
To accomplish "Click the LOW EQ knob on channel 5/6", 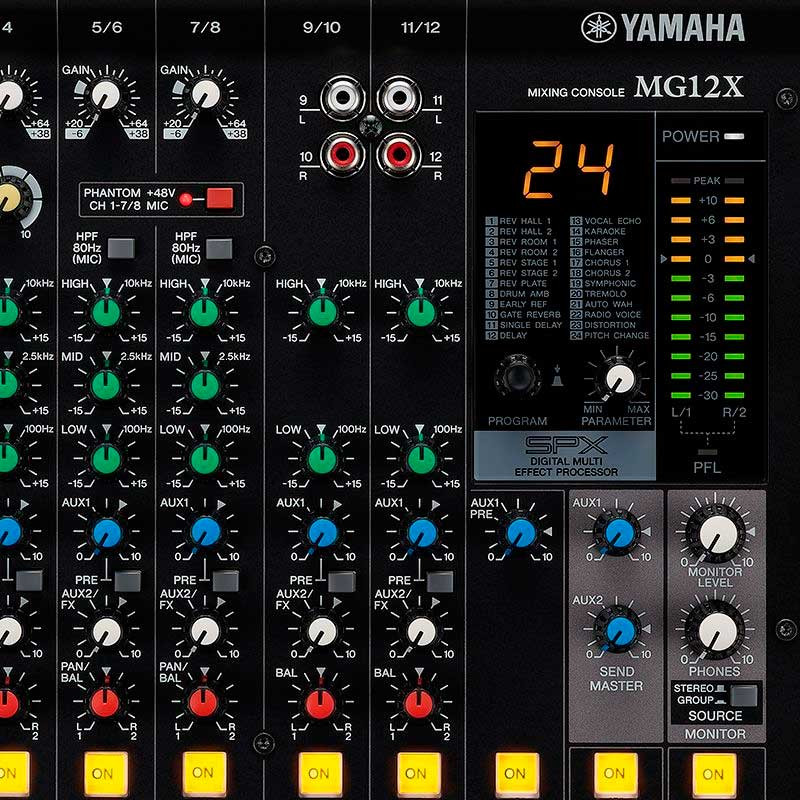I will pyautogui.click(x=106, y=458).
